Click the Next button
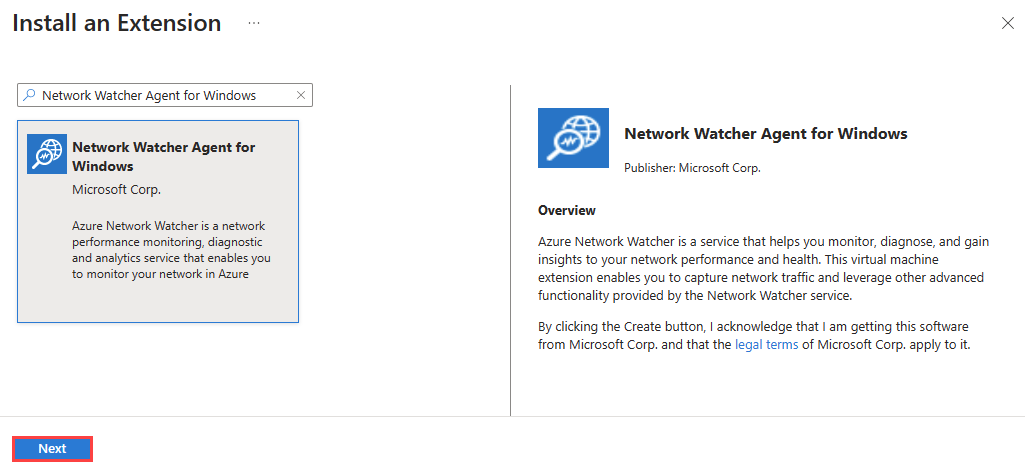 point(52,449)
